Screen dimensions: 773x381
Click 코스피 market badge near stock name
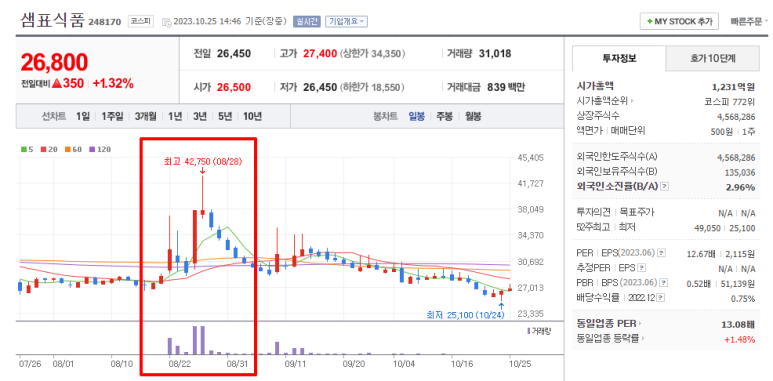141,21
